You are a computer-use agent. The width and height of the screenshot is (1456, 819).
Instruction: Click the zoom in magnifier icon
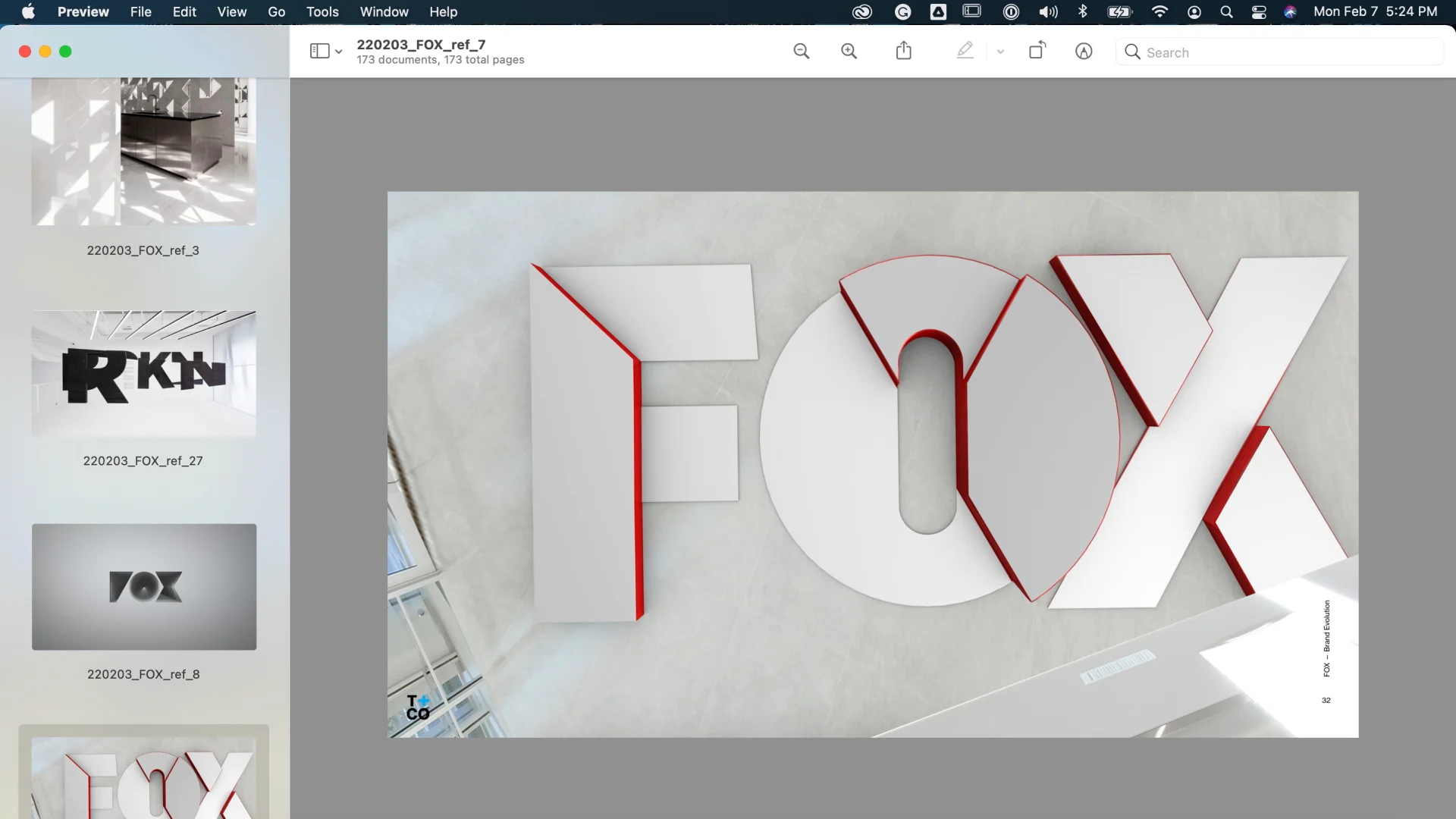point(849,52)
